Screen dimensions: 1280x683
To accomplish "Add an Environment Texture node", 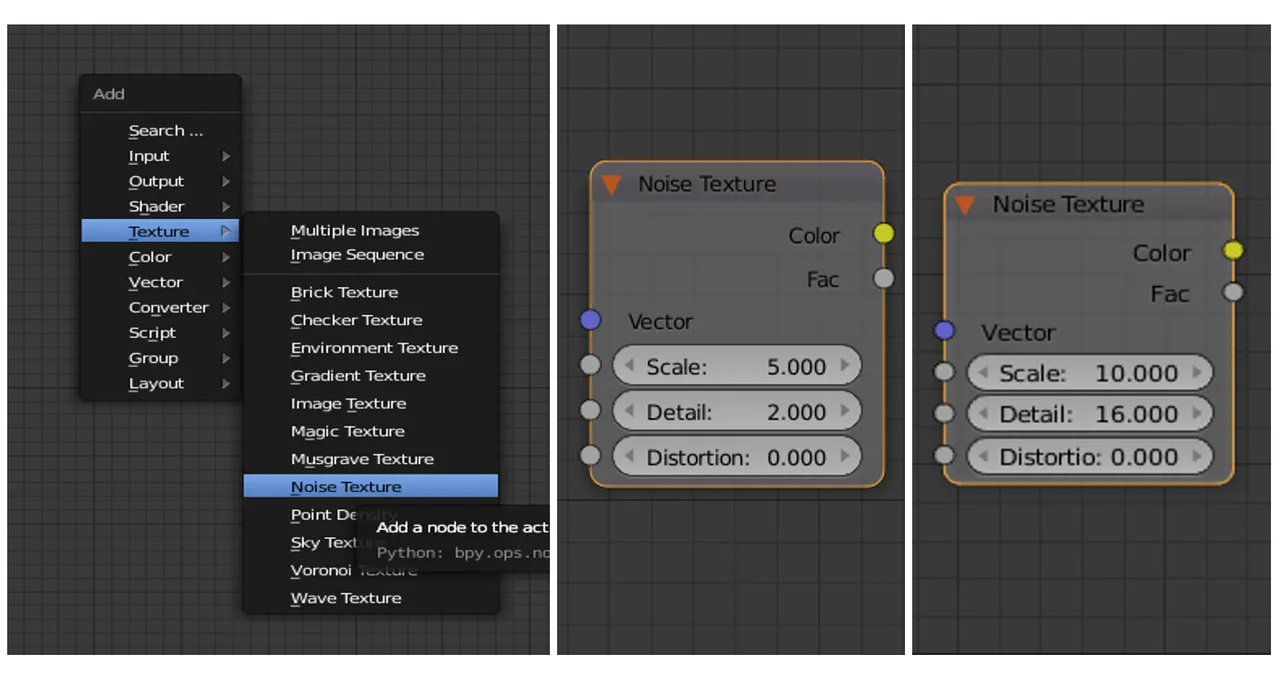I will [x=370, y=348].
